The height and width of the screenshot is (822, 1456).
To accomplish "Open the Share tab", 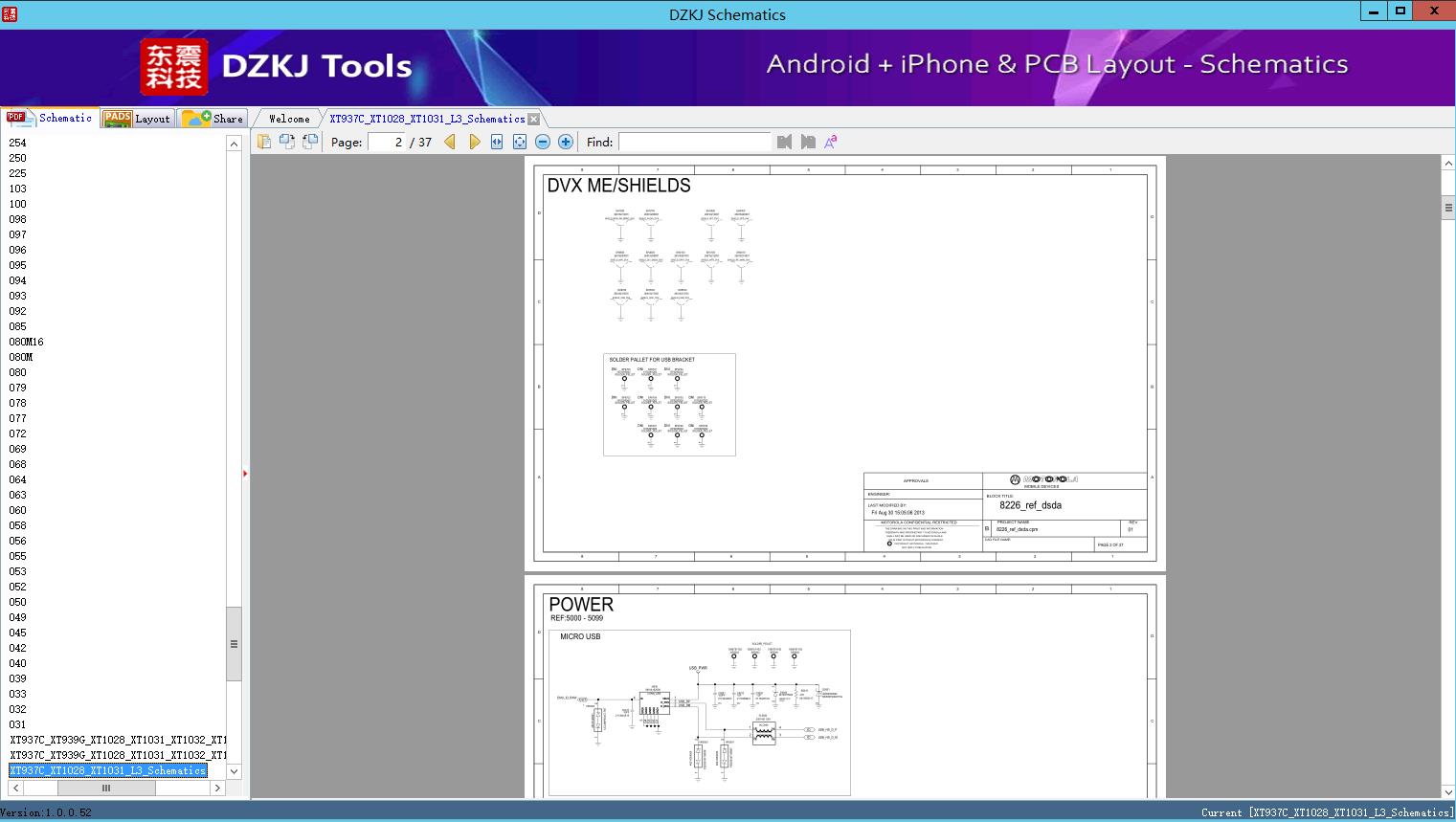I will pyautogui.click(x=213, y=119).
